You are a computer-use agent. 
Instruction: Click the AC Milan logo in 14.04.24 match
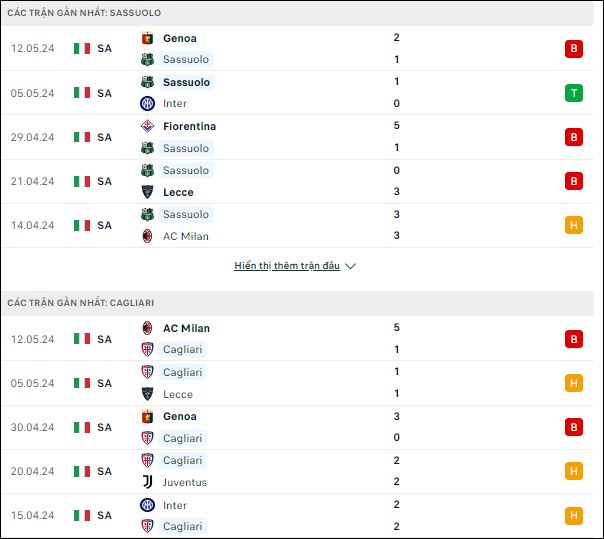coord(147,236)
